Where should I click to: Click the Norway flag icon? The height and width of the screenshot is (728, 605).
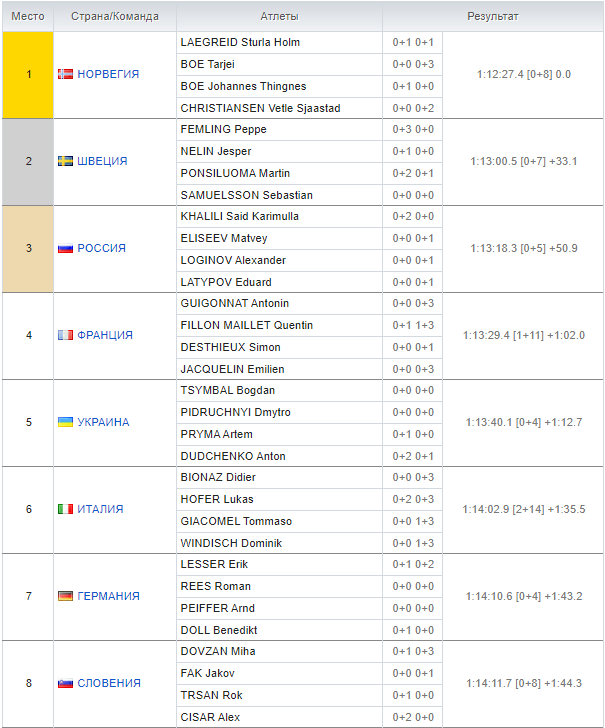pos(65,74)
